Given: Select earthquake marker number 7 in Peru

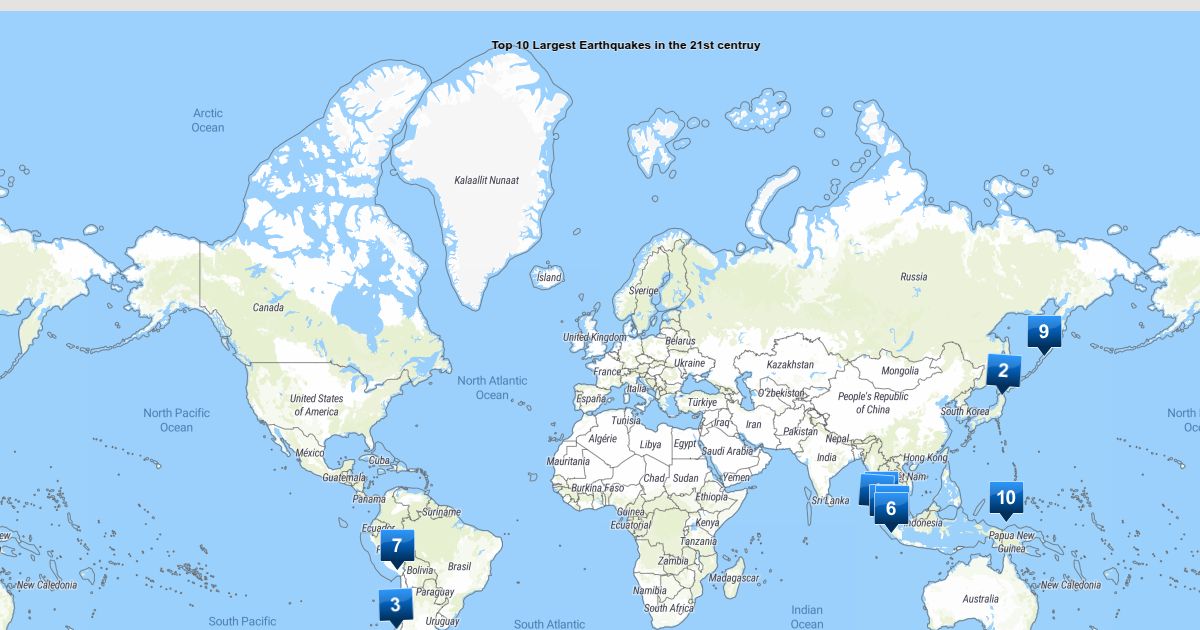Looking at the screenshot, I should click(x=397, y=546).
